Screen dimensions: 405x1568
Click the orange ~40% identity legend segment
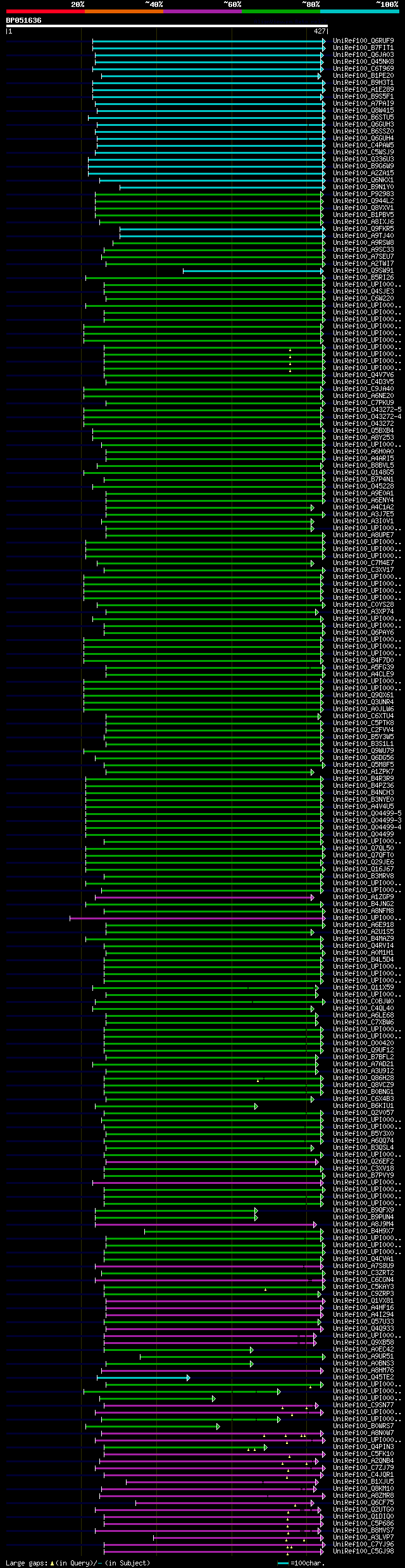pyautogui.click(x=123, y=11)
